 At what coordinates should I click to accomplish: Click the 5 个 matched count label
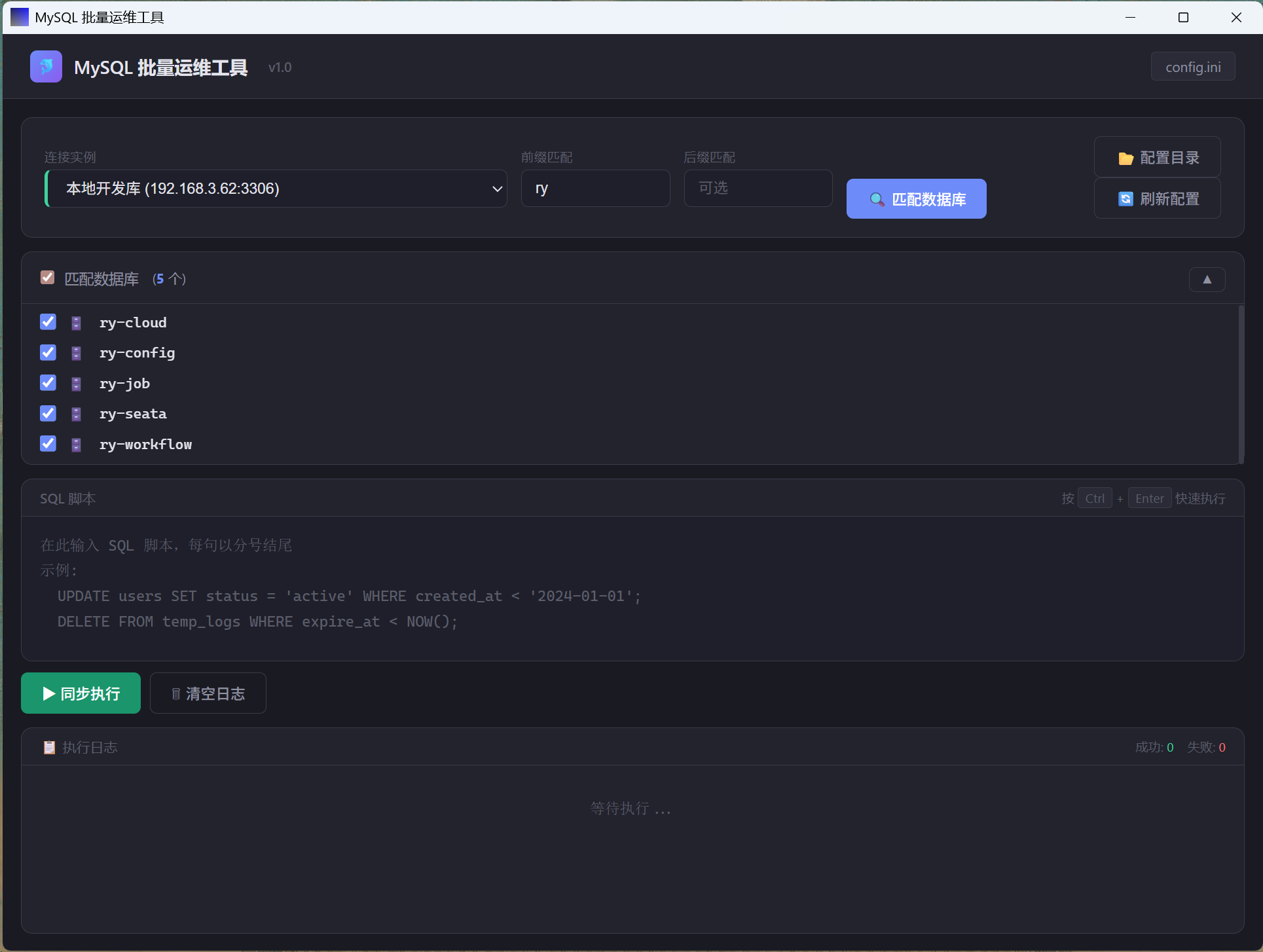(169, 279)
